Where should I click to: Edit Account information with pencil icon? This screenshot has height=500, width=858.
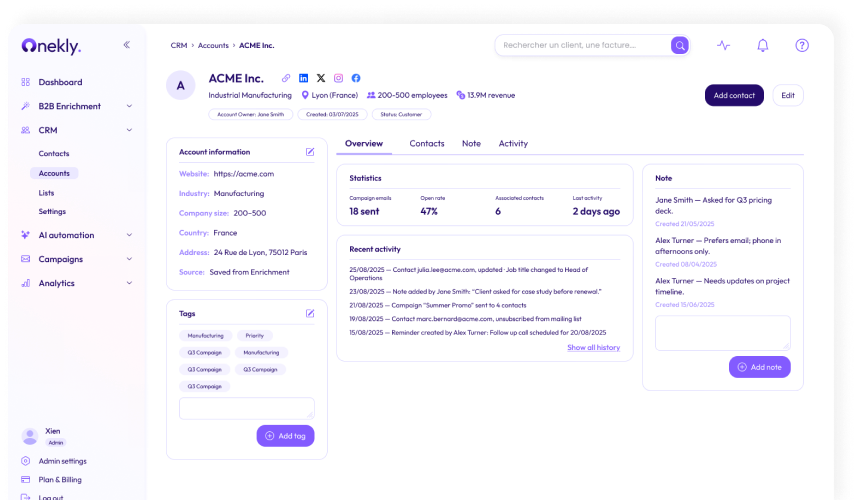[310, 152]
